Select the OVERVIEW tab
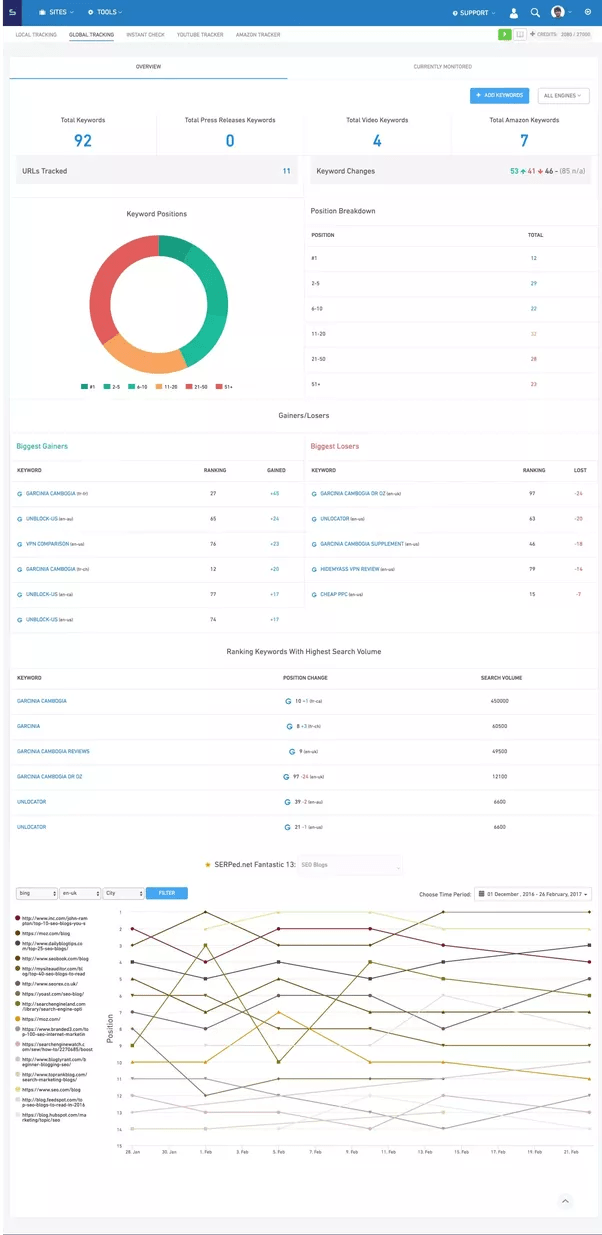The width and height of the screenshot is (602, 1235). [x=148, y=67]
